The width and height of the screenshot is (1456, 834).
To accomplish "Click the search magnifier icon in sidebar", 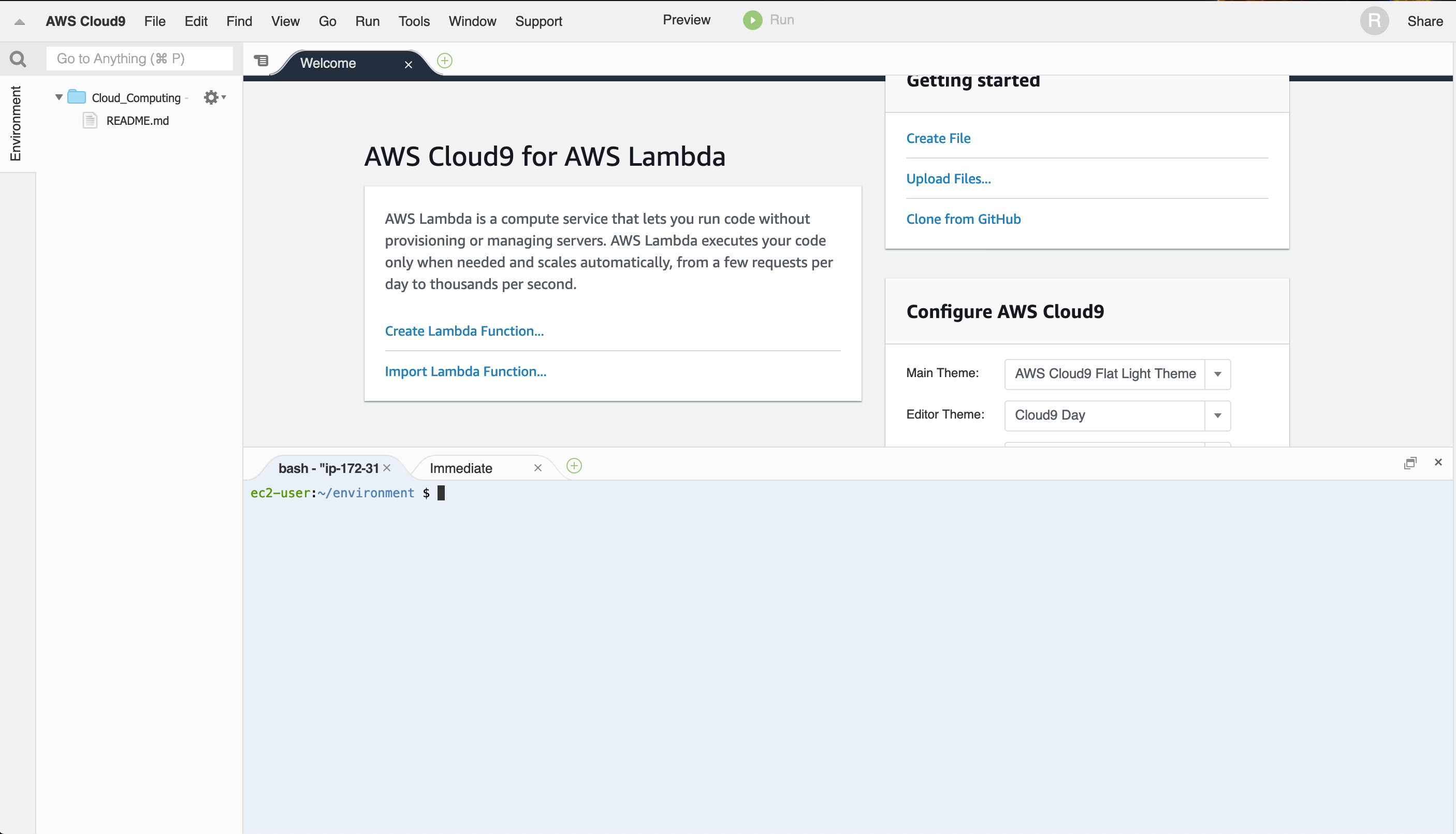I will pyautogui.click(x=18, y=59).
